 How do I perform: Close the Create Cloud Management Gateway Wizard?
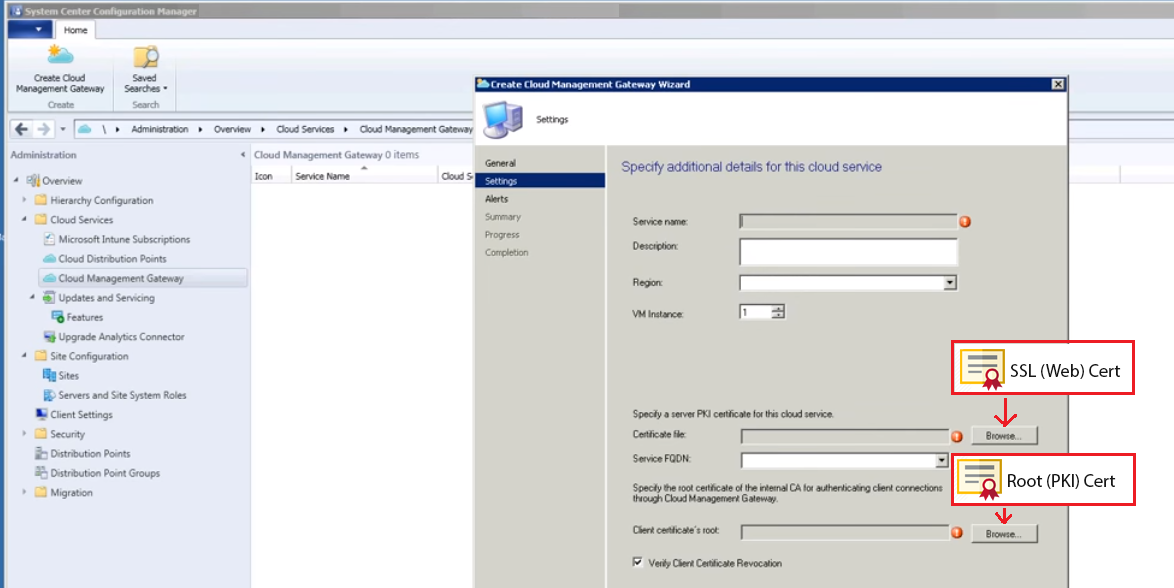click(x=1058, y=84)
